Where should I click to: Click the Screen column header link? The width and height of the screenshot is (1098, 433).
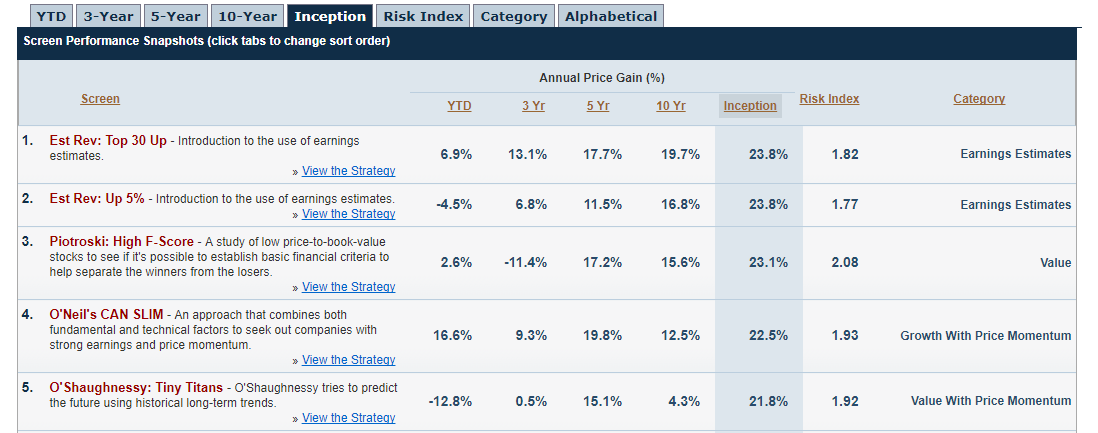[x=100, y=99]
